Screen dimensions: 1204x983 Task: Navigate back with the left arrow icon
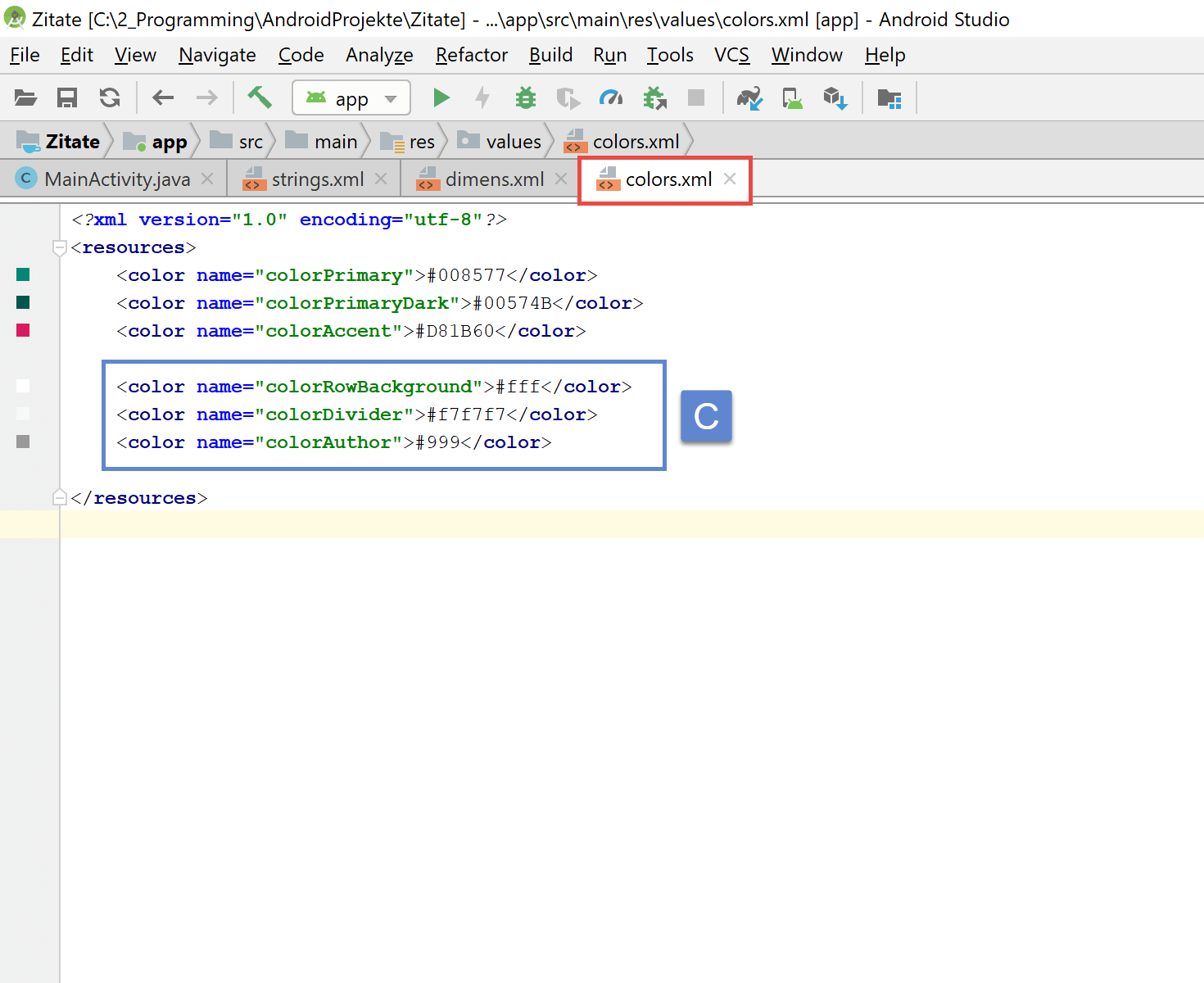[x=163, y=98]
